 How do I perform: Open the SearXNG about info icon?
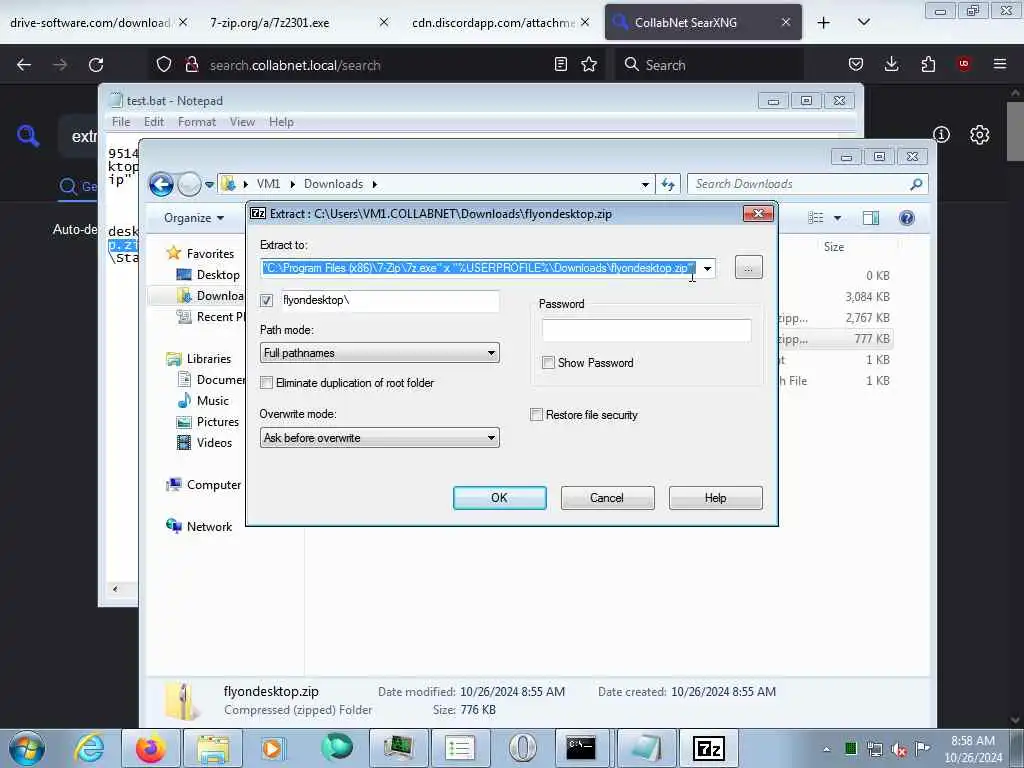point(941,135)
